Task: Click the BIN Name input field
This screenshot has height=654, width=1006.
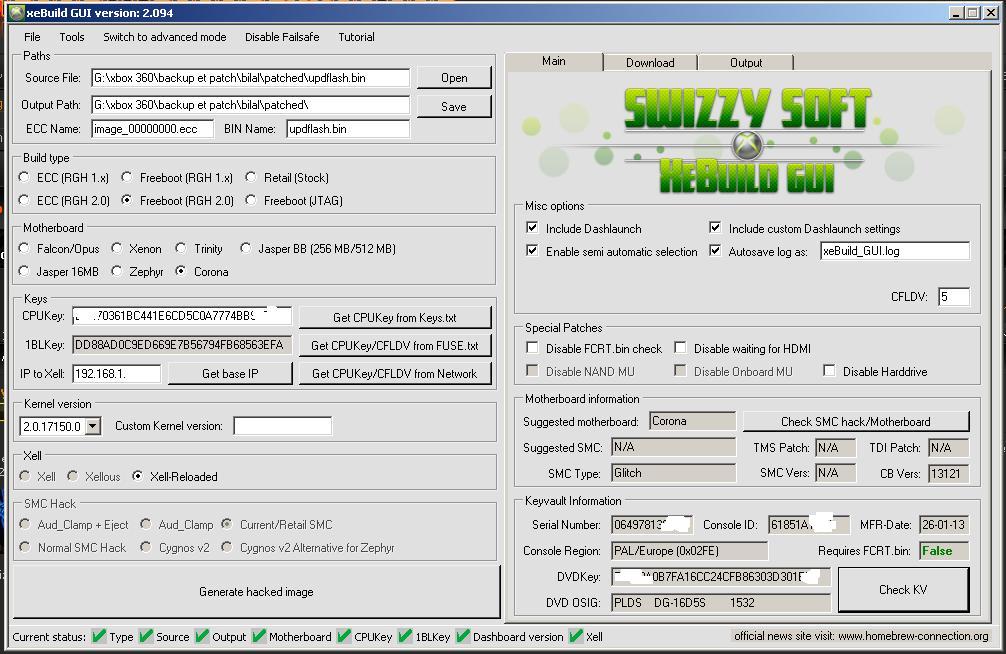Action: (348, 129)
